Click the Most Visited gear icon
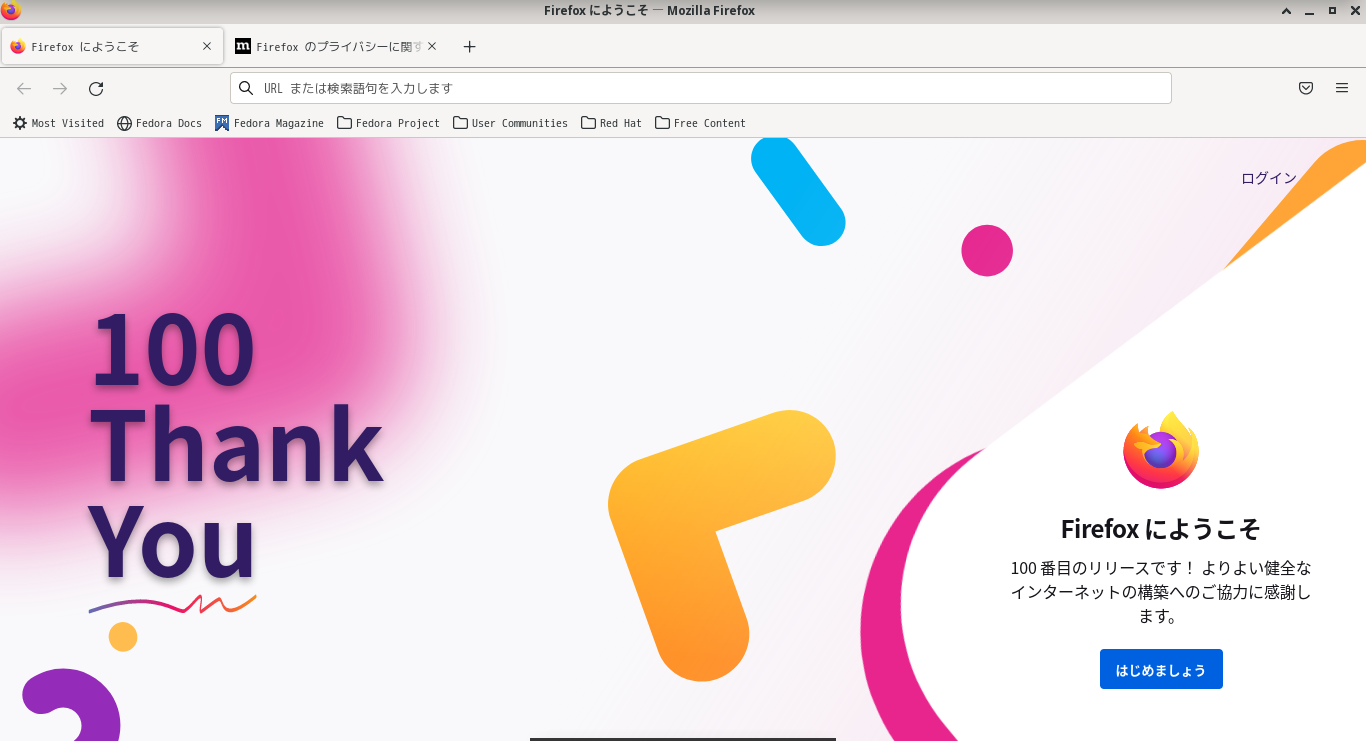Viewport: 1366px width, 741px height. pos(20,123)
